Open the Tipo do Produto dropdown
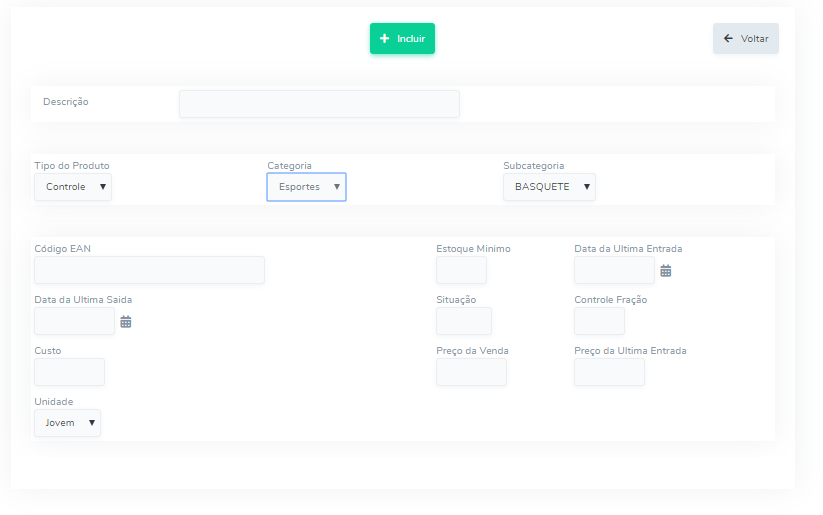 point(73,187)
